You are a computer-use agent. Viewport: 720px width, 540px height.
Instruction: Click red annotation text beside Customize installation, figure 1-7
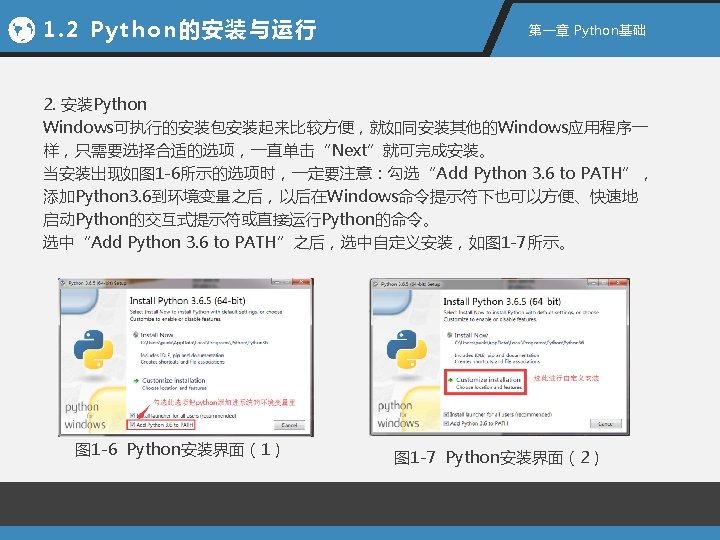tap(566, 378)
